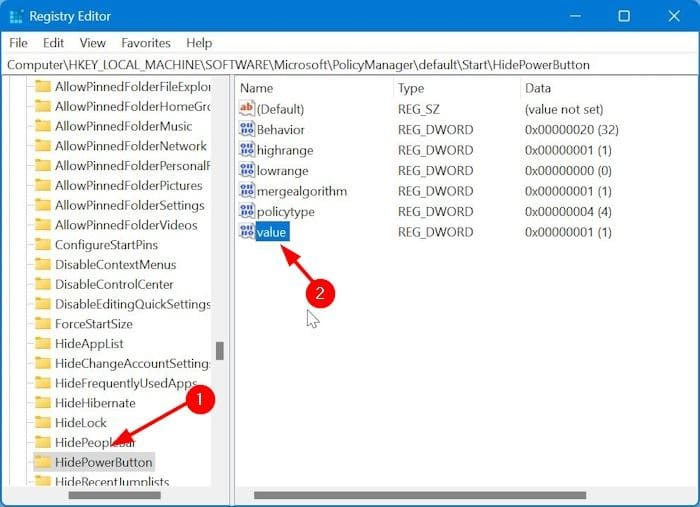Click the DWORD icon beside value entry

point(246,232)
